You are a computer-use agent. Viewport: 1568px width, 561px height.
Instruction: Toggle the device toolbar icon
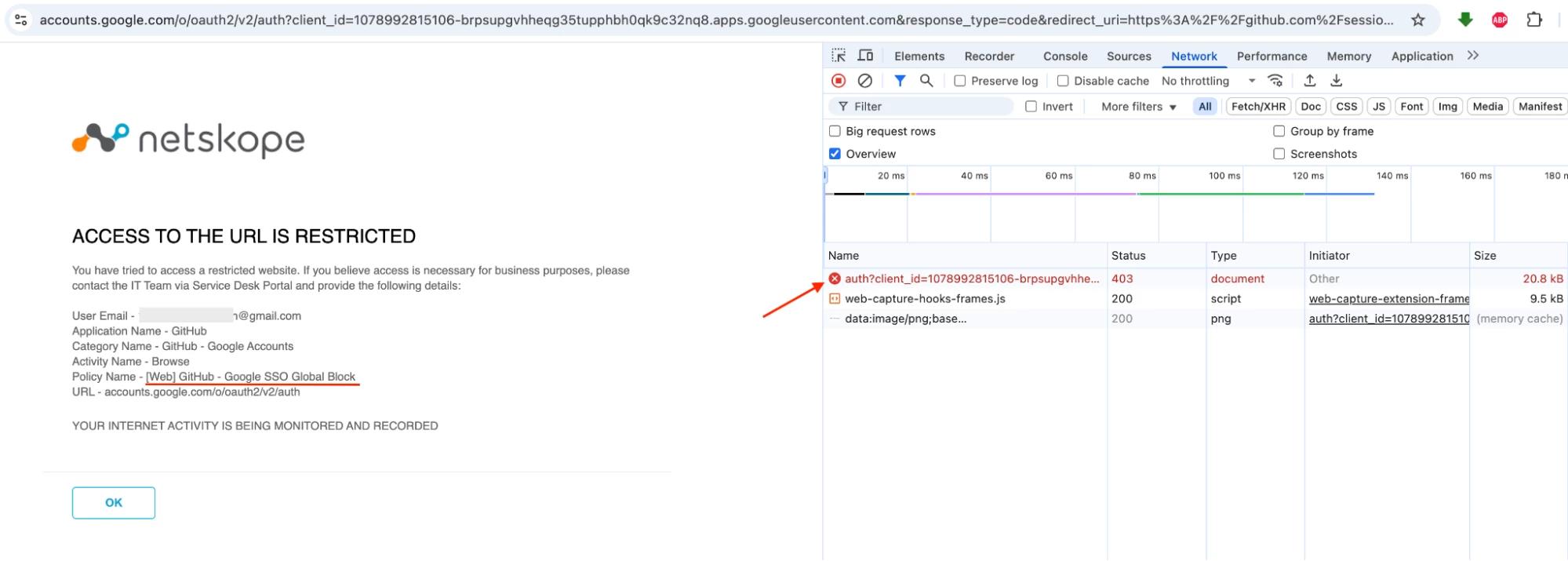click(x=865, y=56)
